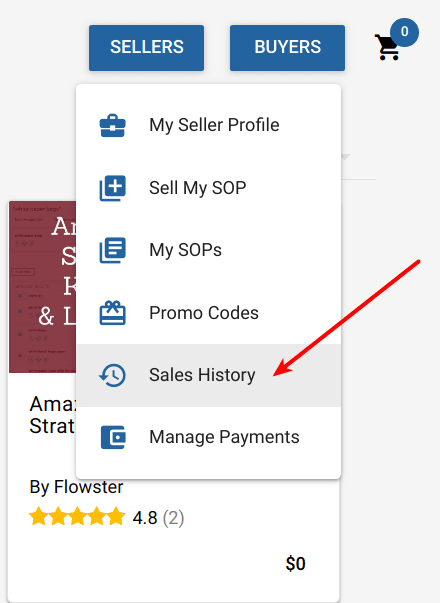Click the briefcase icon for Seller Profile
This screenshot has width=440, height=603.
112,125
